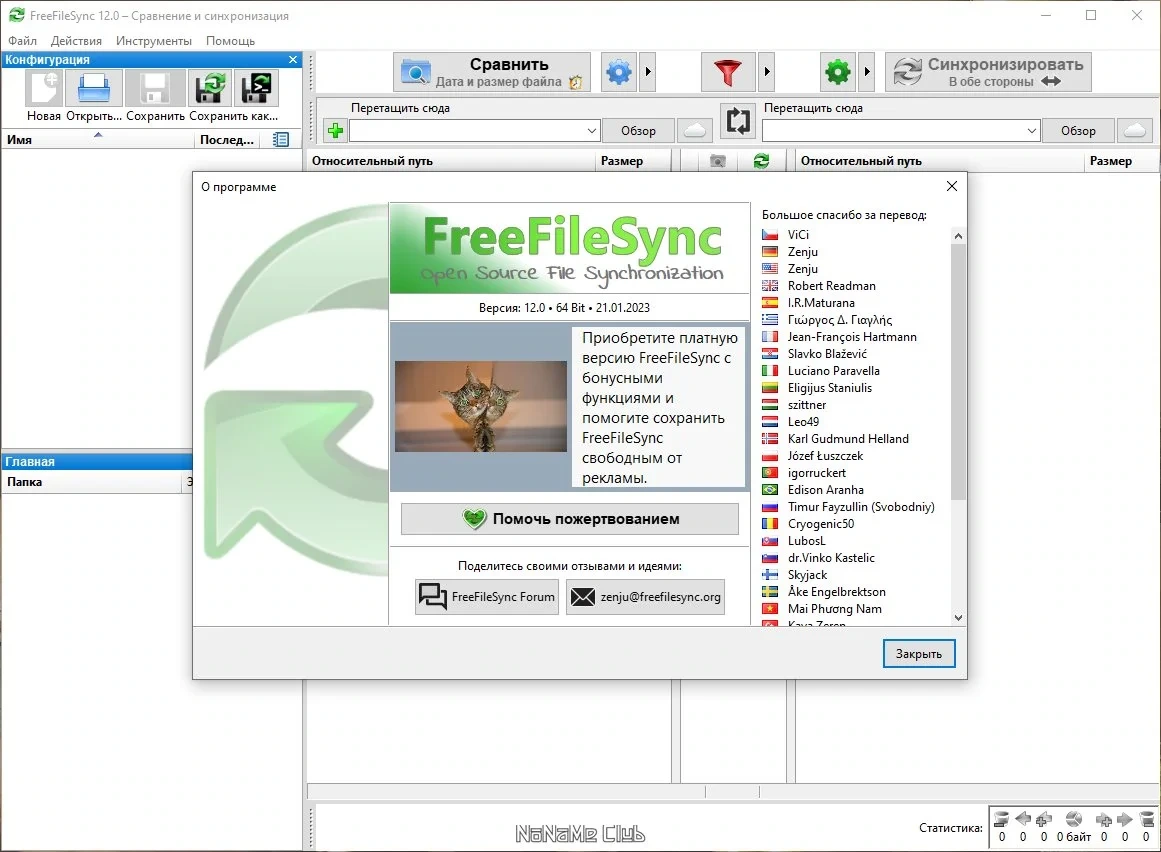Viewport: 1161px width, 852px height.
Task: Close the О программе dialog with X
Action: coord(951,186)
